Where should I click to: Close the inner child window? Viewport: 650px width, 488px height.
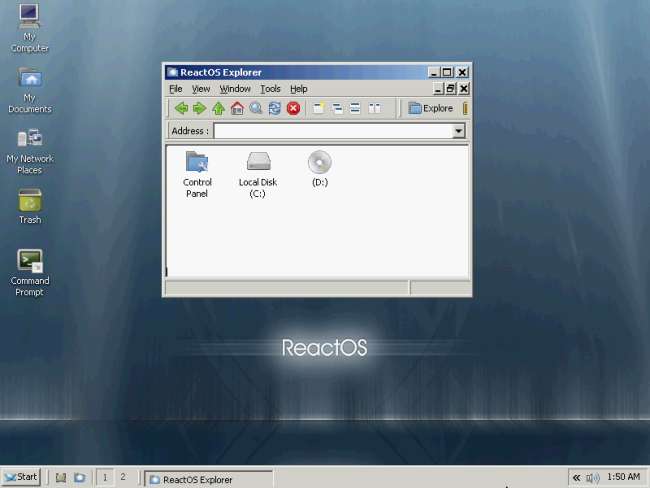(x=464, y=89)
